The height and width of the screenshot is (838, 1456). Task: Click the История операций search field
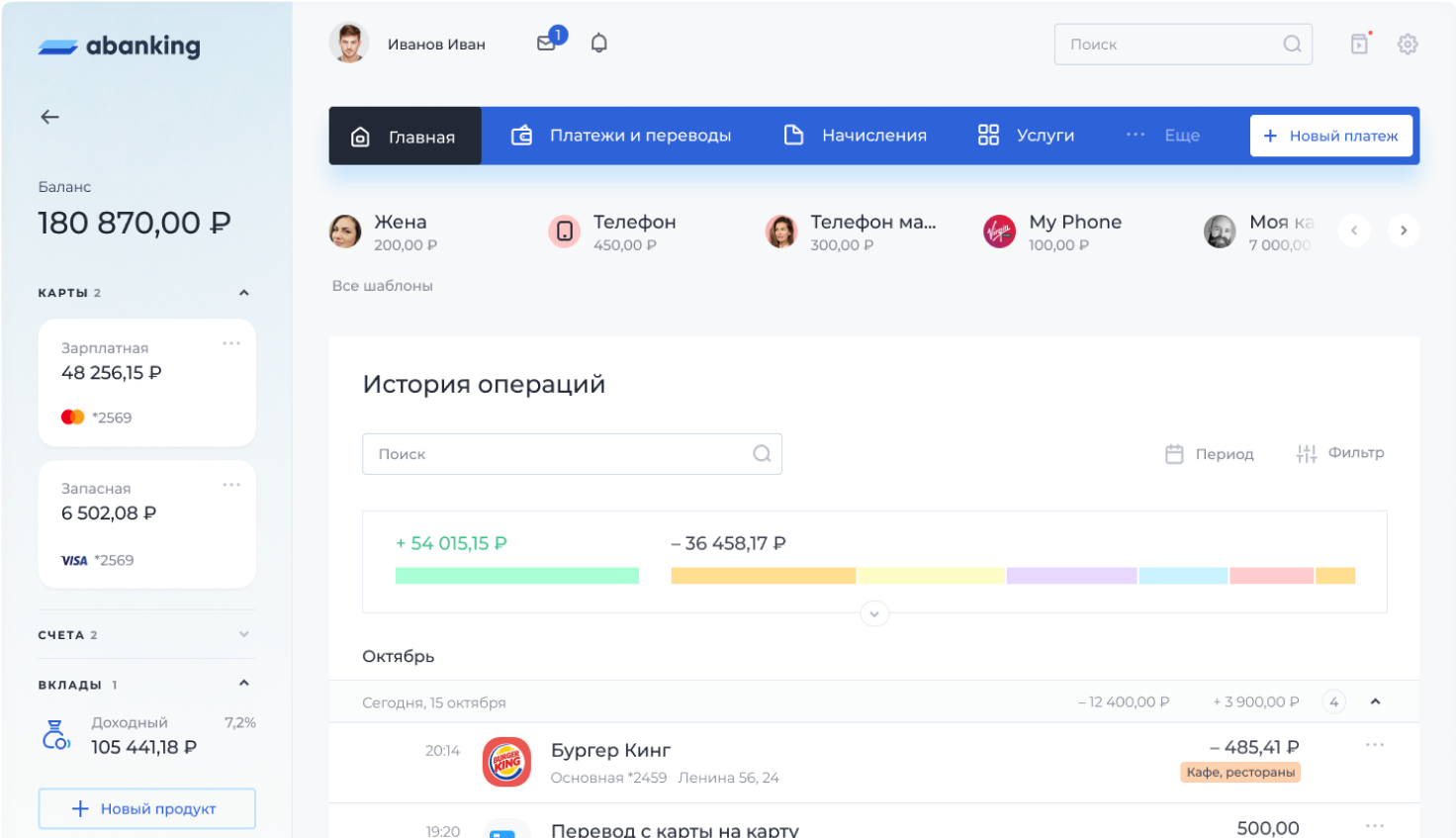(x=559, y=454)
